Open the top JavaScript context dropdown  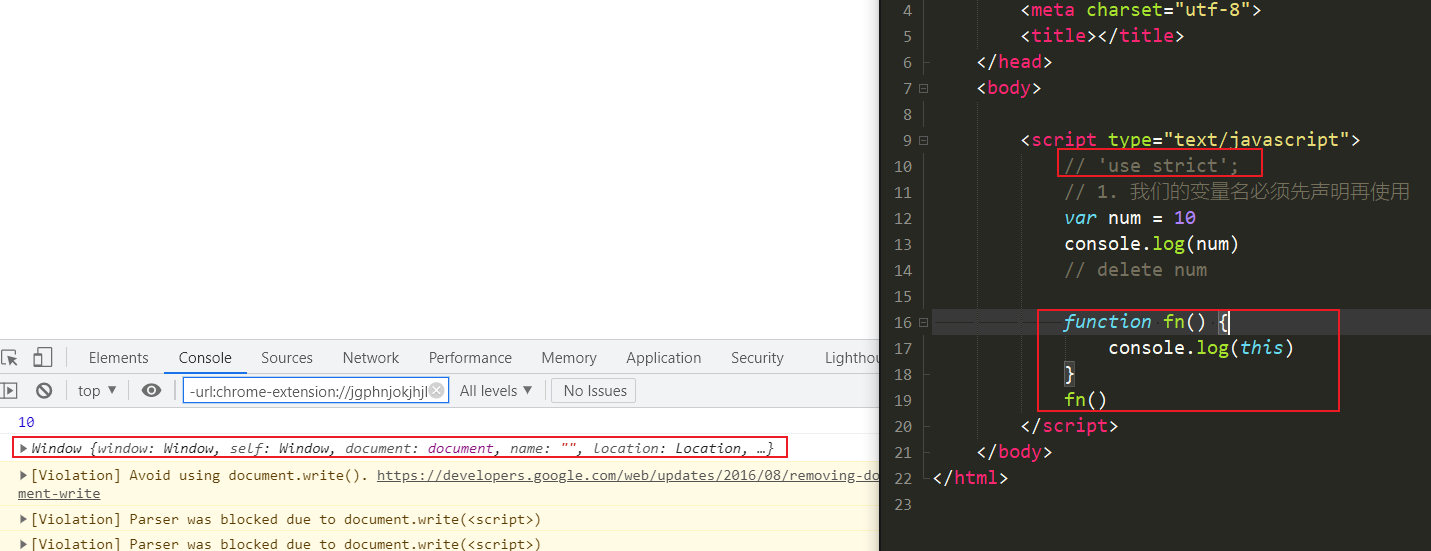coord(97,391)
